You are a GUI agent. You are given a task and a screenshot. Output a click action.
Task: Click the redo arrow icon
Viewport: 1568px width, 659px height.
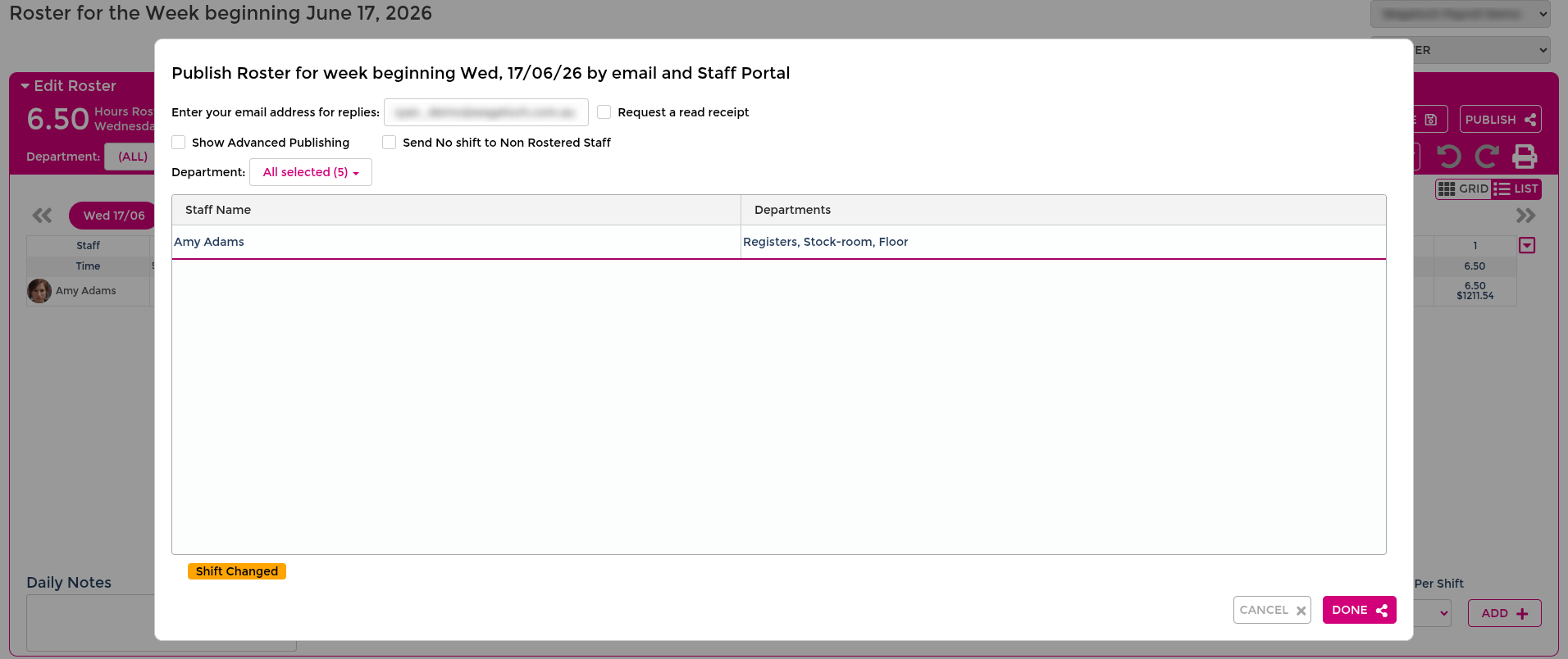pos(1487,156)
